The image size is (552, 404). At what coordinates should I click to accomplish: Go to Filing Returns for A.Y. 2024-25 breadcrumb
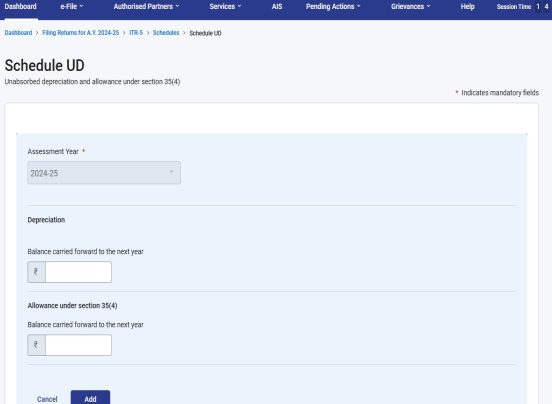tap(81, 33)
